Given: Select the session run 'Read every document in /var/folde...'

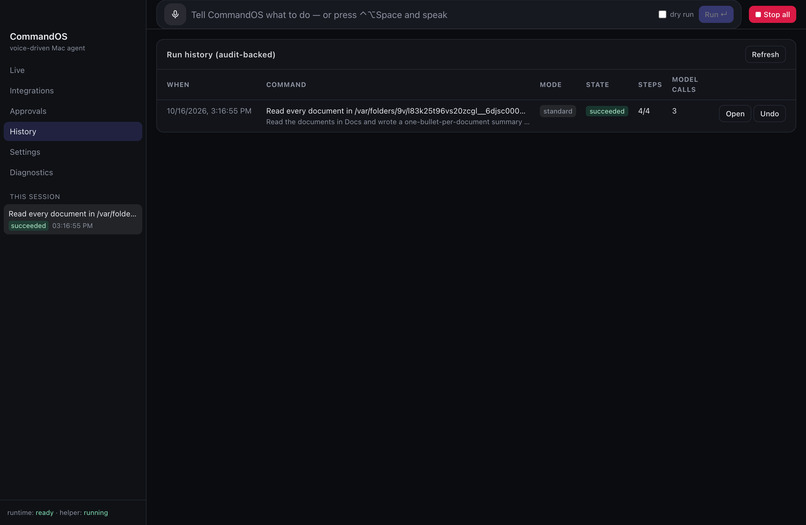Looking at the screenshot, I should coord(73,220).
